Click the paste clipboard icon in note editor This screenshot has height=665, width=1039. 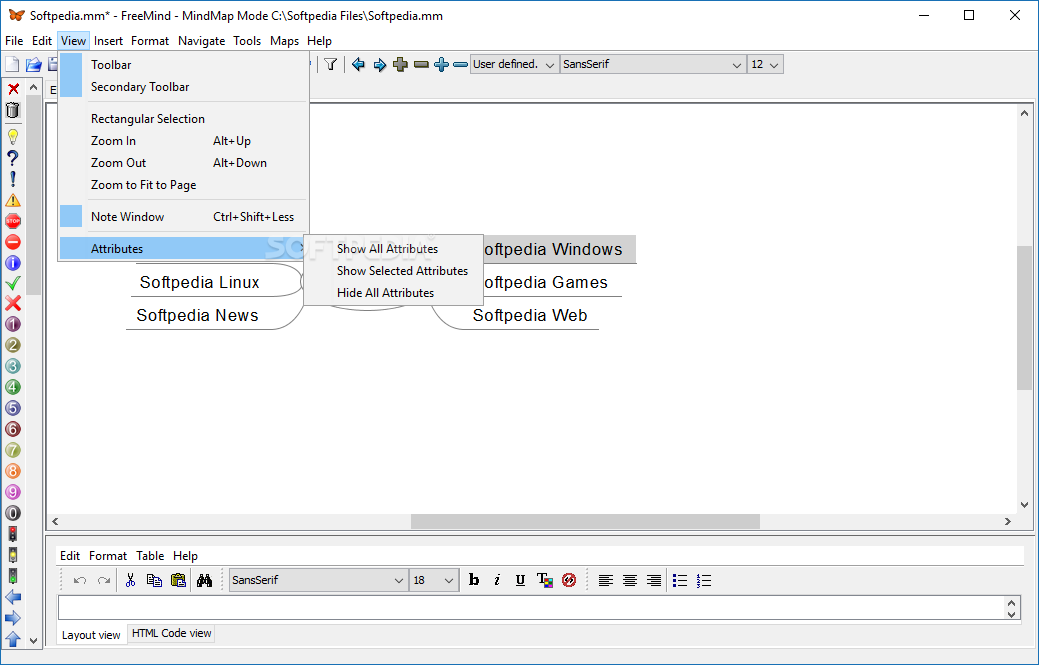pos(178,580)
